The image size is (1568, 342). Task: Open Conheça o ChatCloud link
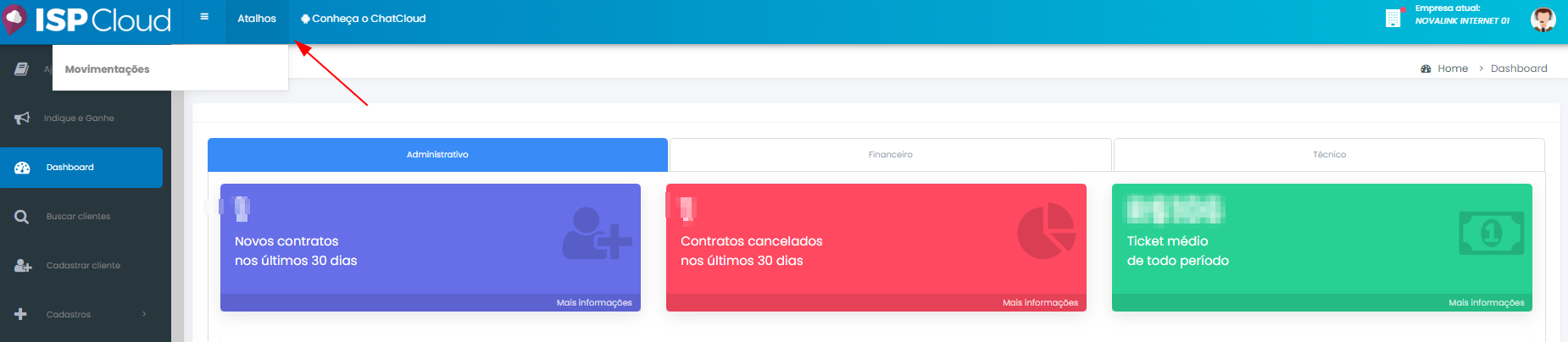click(364, 19)
